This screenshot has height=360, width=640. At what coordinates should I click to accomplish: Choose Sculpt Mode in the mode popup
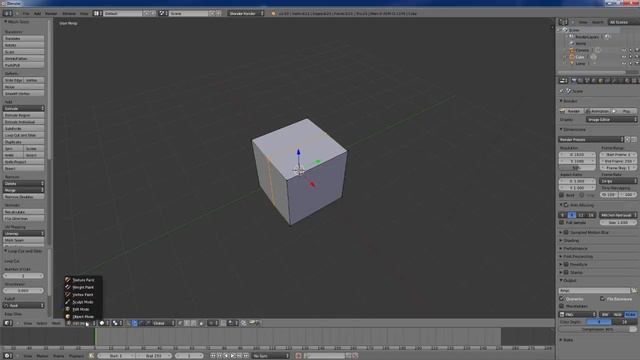pos(83,302)
